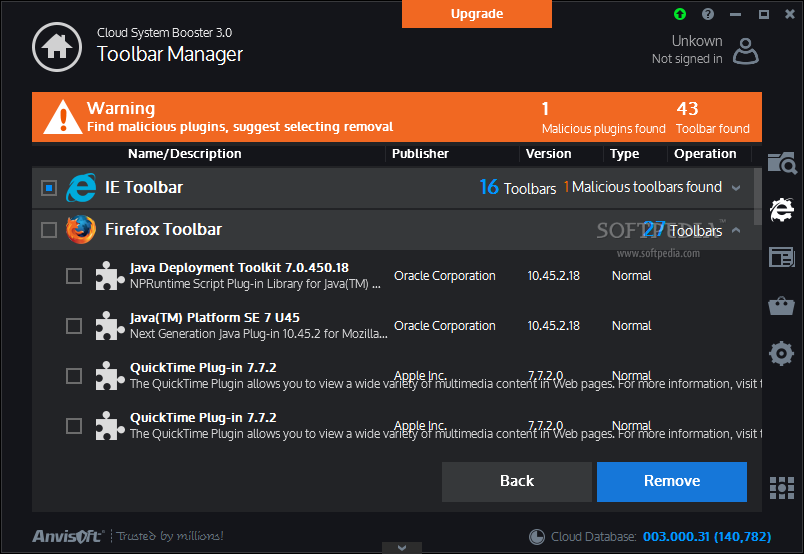Open the window layout sidebar icon
The height and width of the screenshot is (554, 804).
[782, 257]
